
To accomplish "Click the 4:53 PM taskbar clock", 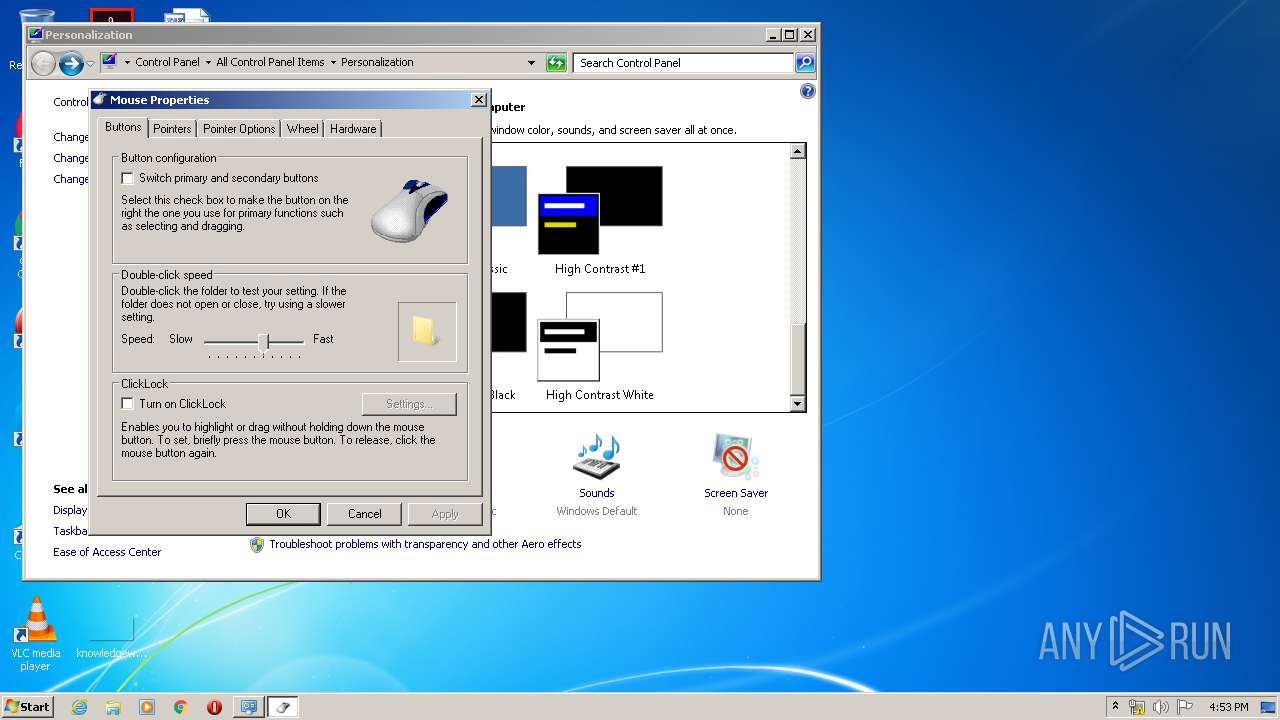I will 1228,707.
